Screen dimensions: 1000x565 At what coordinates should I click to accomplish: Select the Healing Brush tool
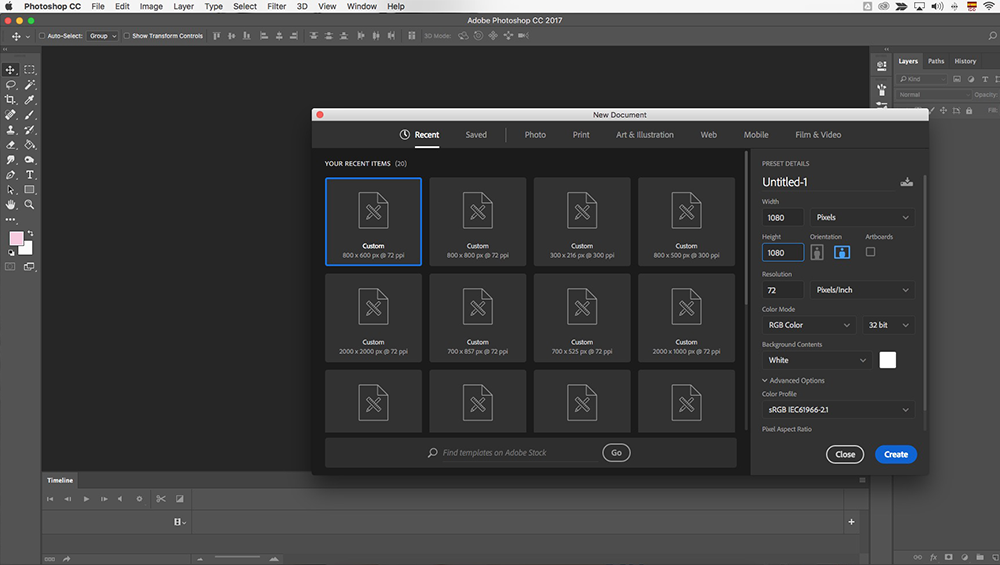click(x=11, y=115)
